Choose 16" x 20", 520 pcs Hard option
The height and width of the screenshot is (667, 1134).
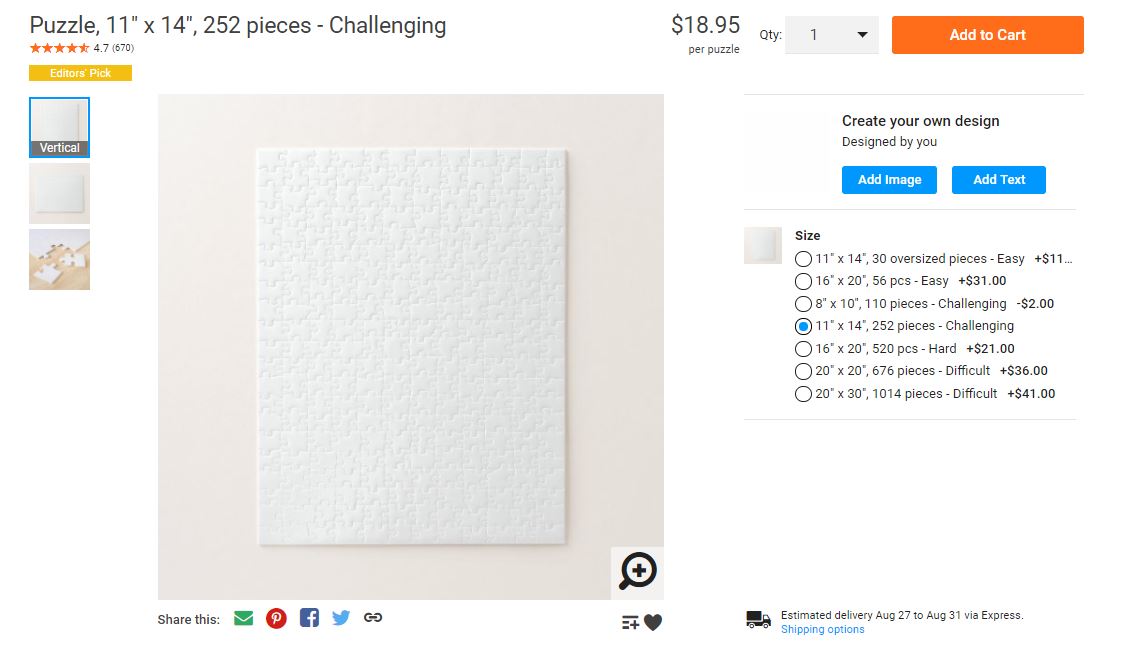pyautogui.click(x=803, y=349)
